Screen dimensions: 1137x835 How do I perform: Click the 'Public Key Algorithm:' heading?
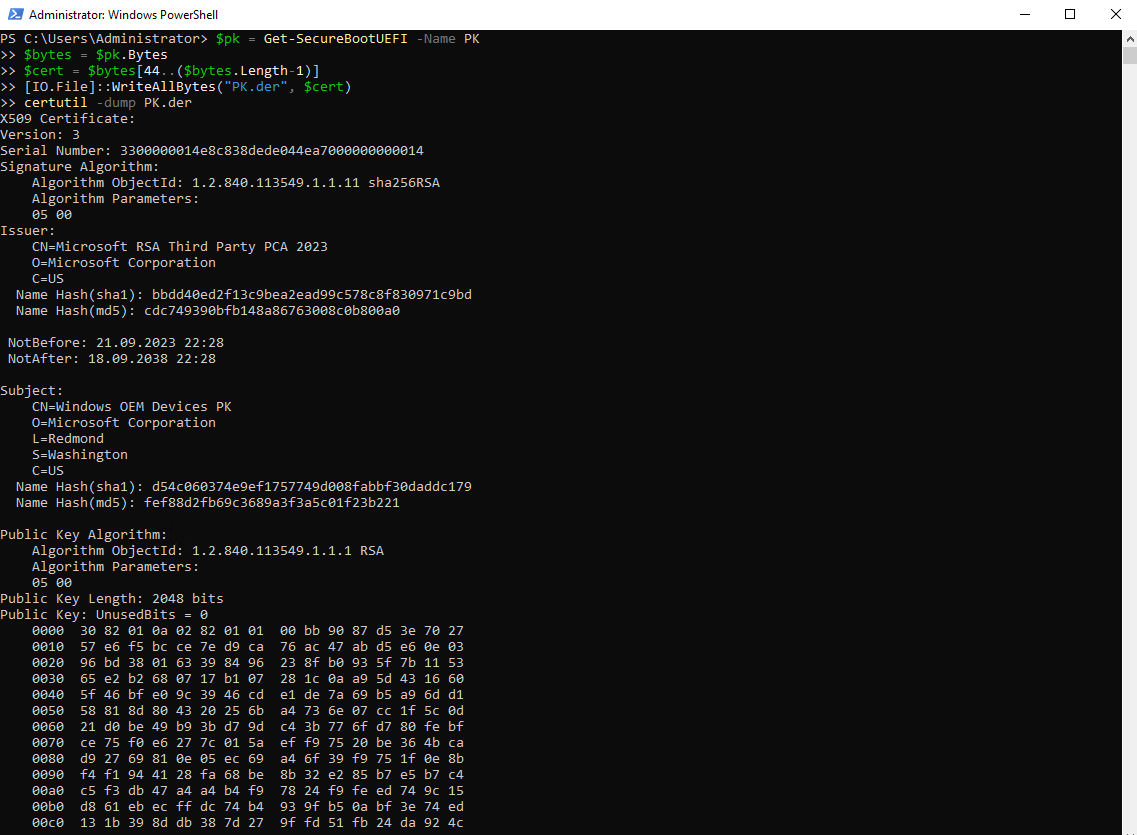[83, 534]
